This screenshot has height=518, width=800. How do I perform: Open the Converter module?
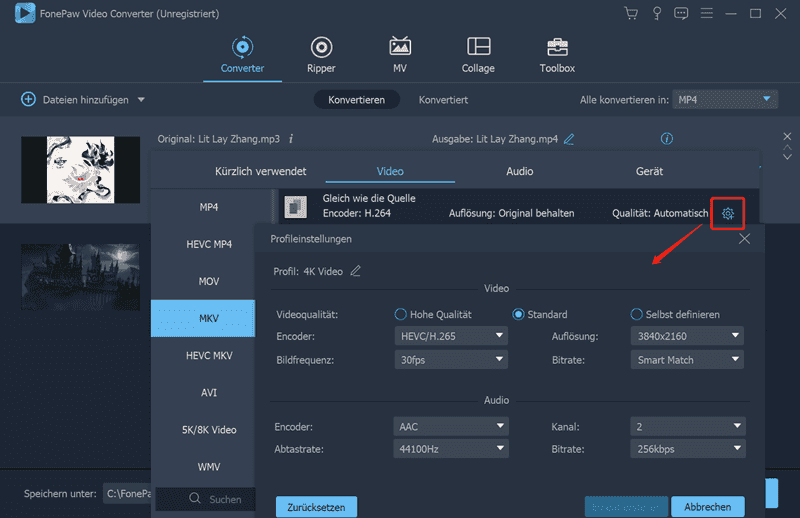pos(242,55)
